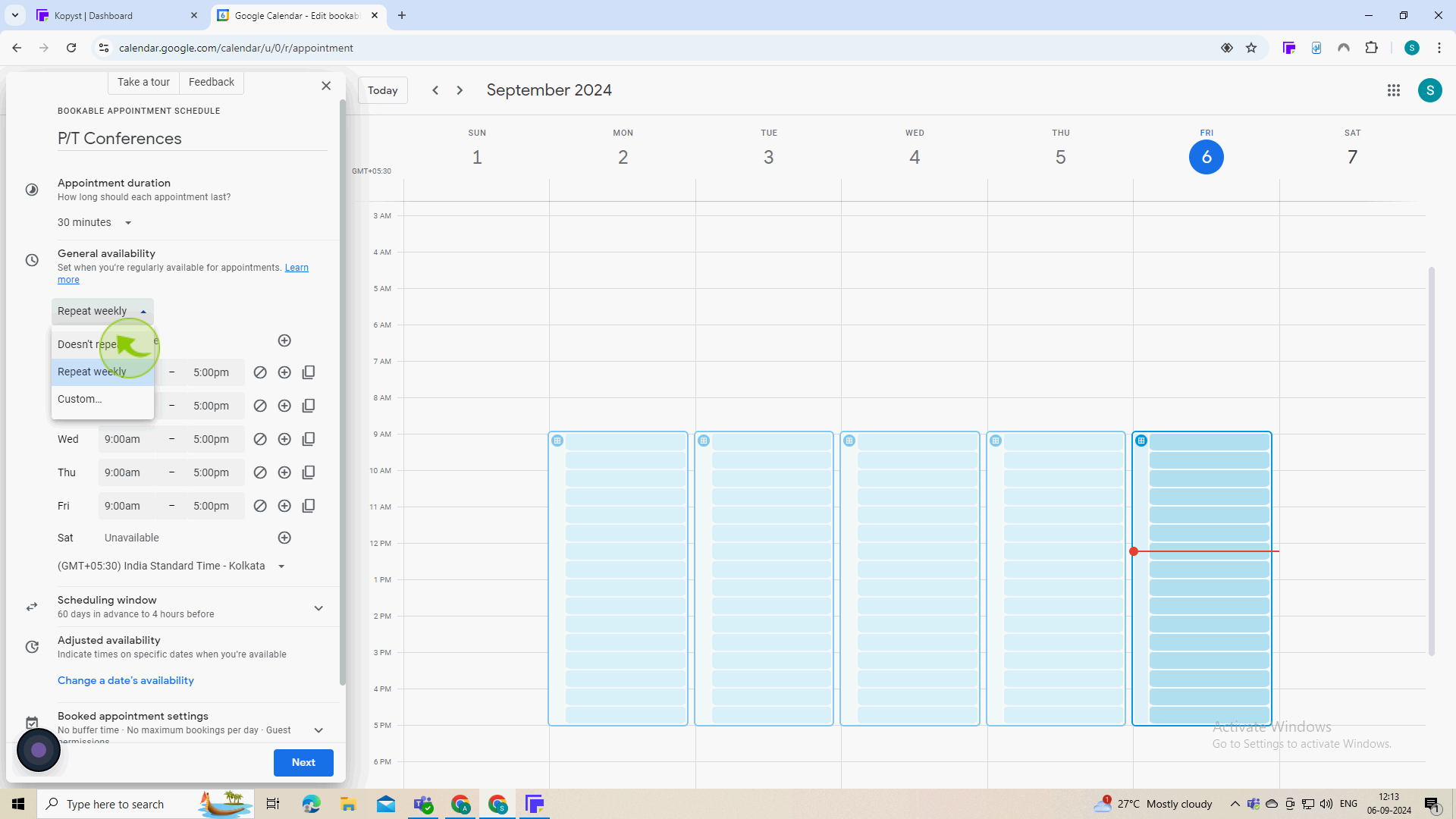This screenshot has width=1456, height=819.
Task: Open a new browser tab
Action: tap(402, 15)
